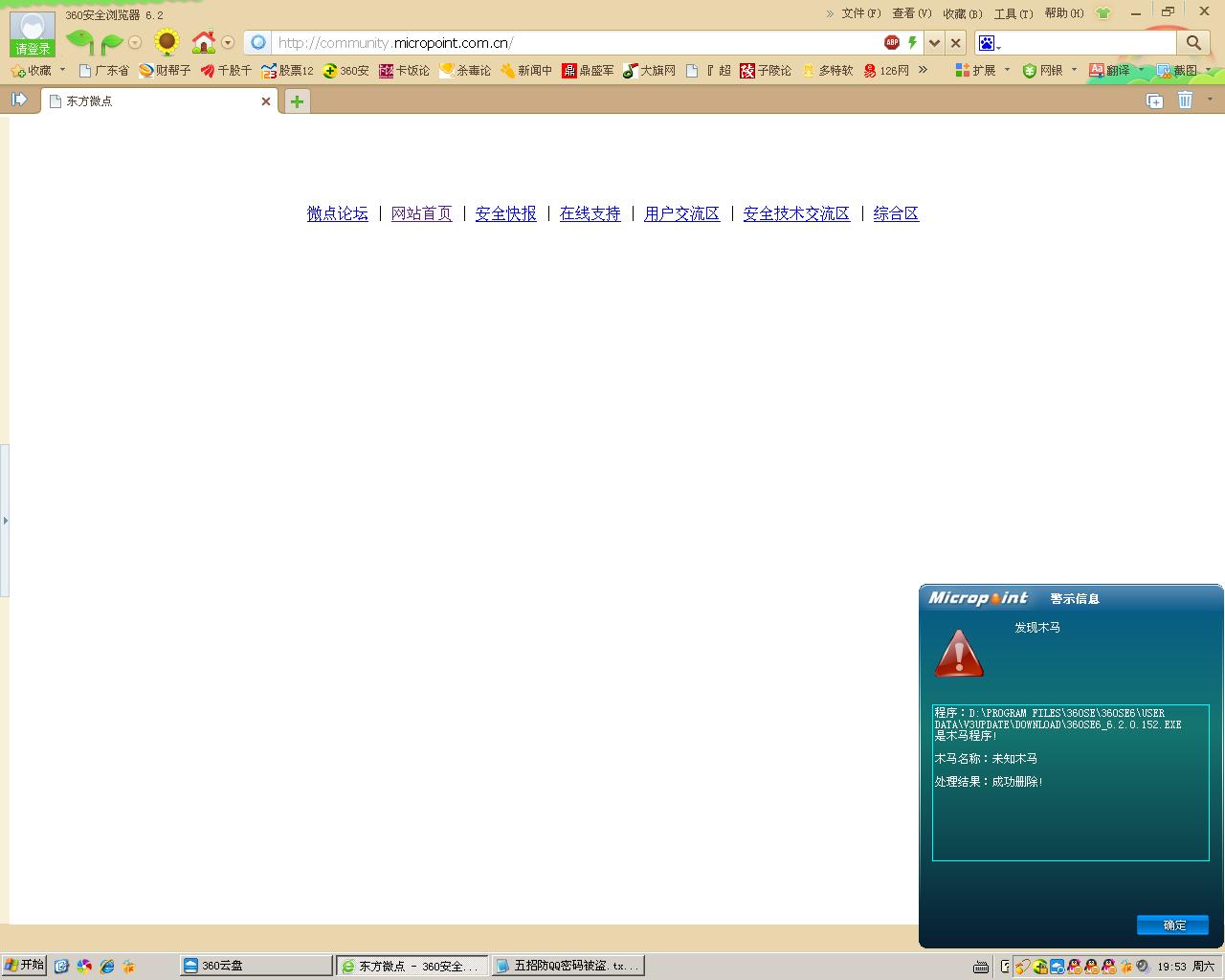1225x980 pixels.
Task: Open the 360安 bookmark
Action: click(345, 71)
